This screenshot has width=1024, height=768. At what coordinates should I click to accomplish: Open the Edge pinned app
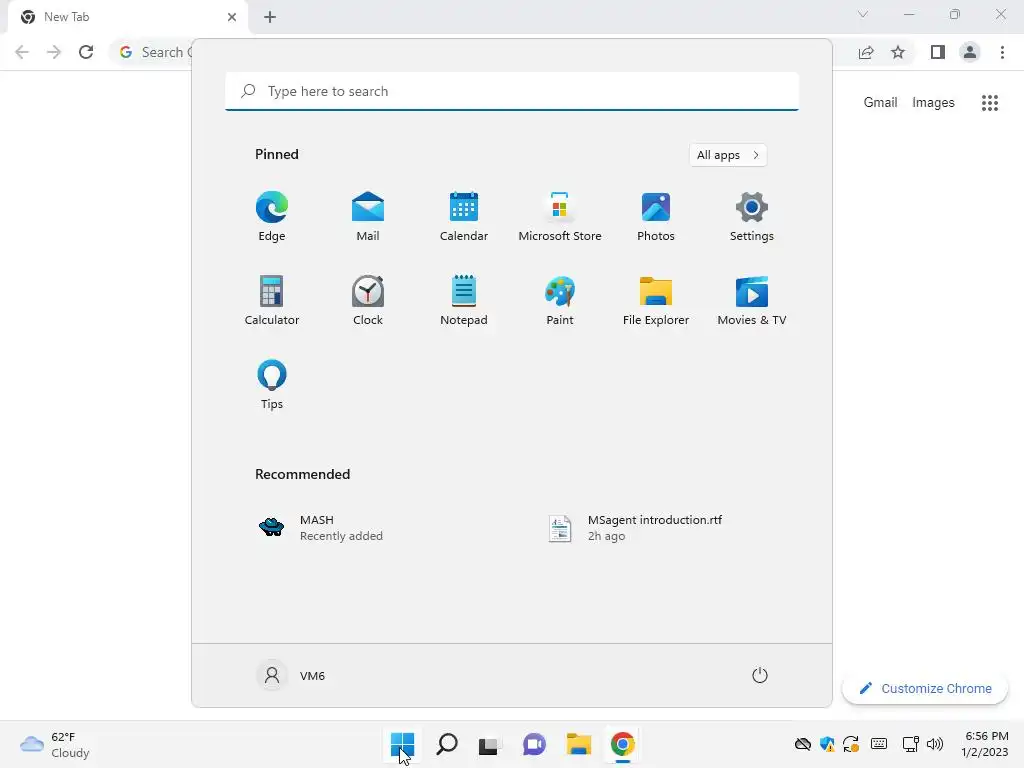pyautogui.click(x=272, y=217)
